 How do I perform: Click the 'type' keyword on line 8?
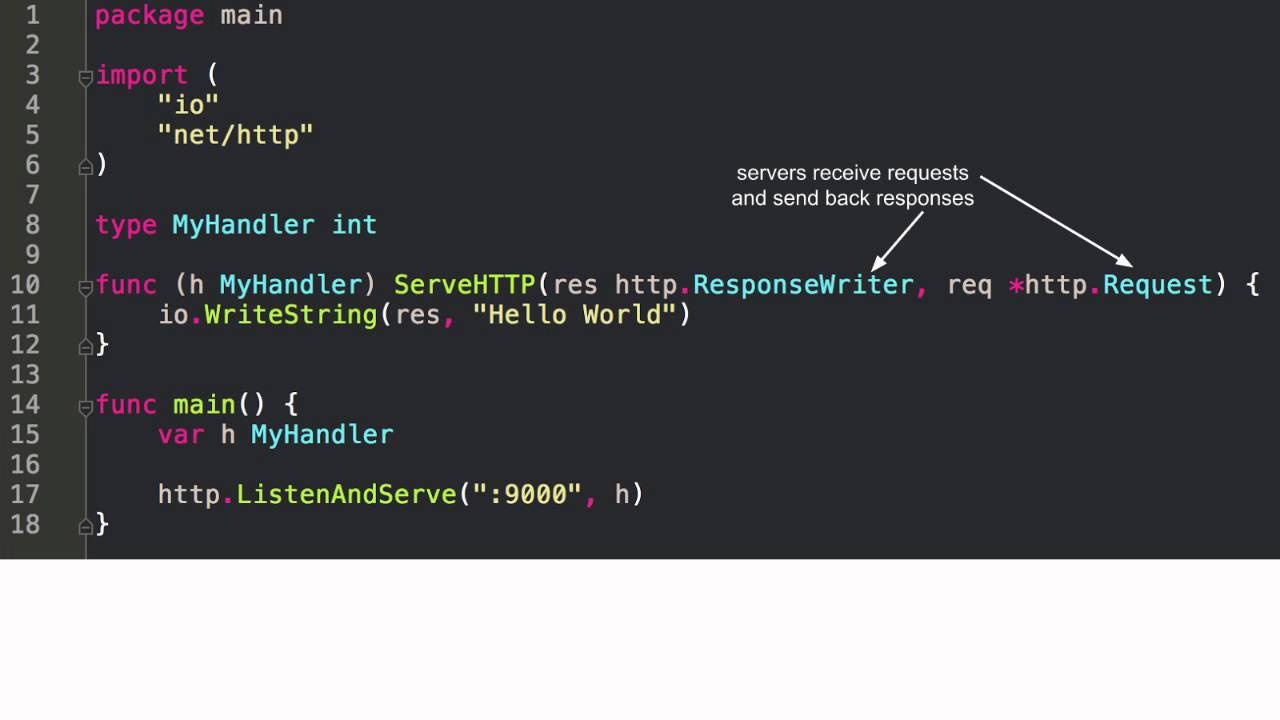point(126,225)
